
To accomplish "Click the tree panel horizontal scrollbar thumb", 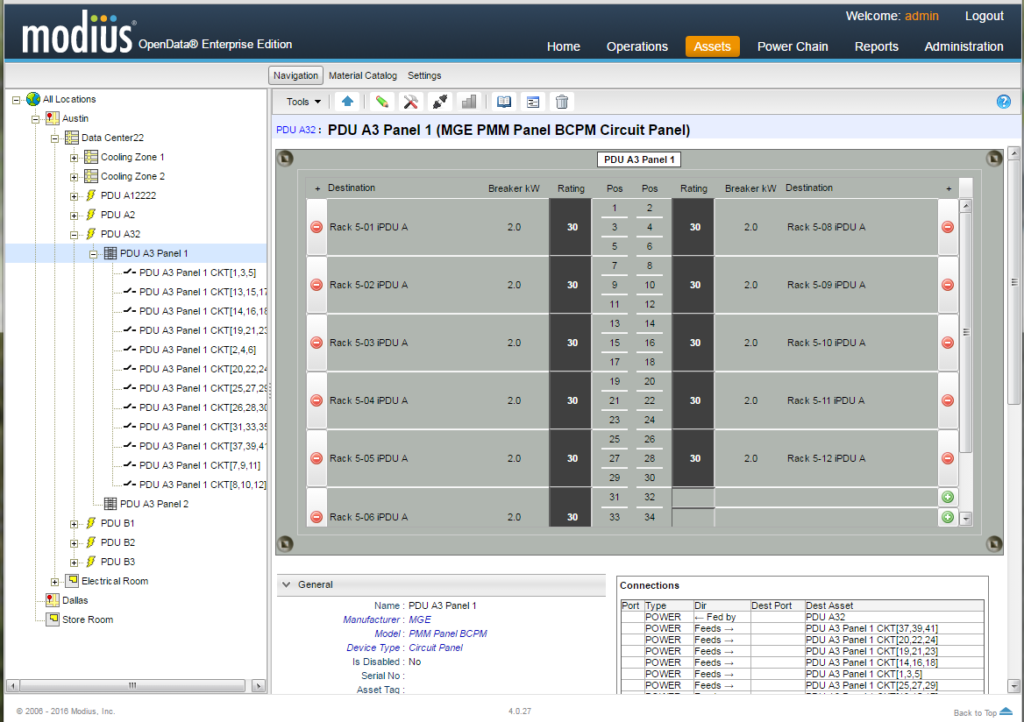I will click(x=133, y=685).
